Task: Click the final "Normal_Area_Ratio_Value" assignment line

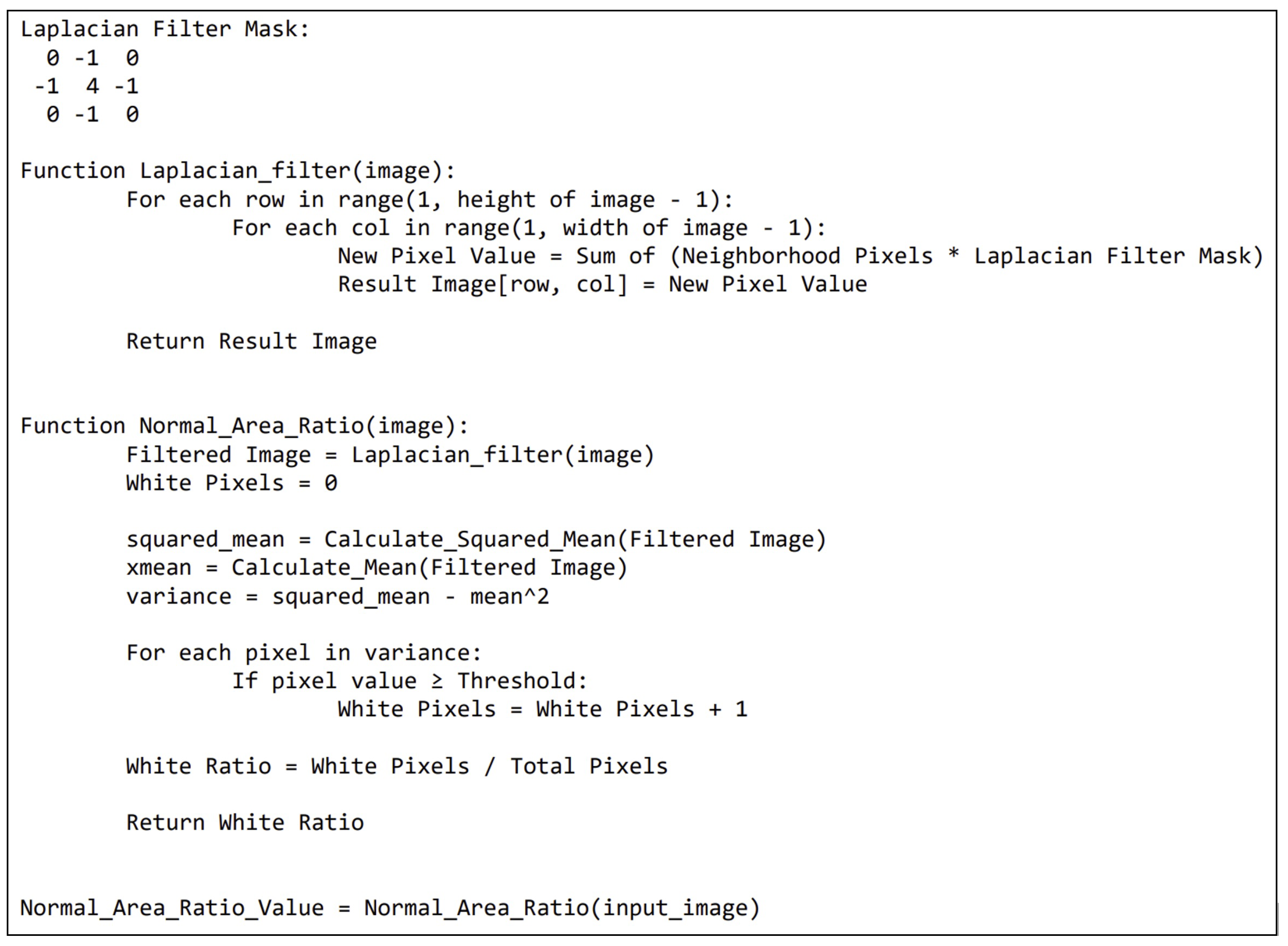Action: click(x=390, y=908)
